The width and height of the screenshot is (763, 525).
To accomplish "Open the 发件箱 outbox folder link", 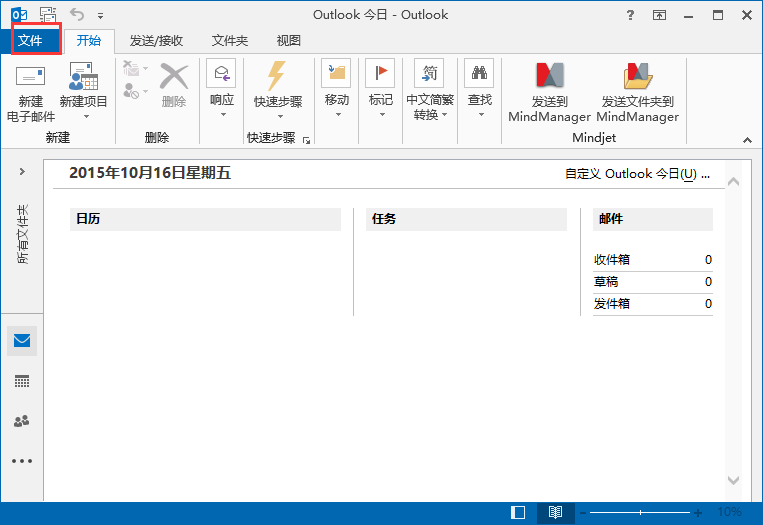I will (612, 304).
